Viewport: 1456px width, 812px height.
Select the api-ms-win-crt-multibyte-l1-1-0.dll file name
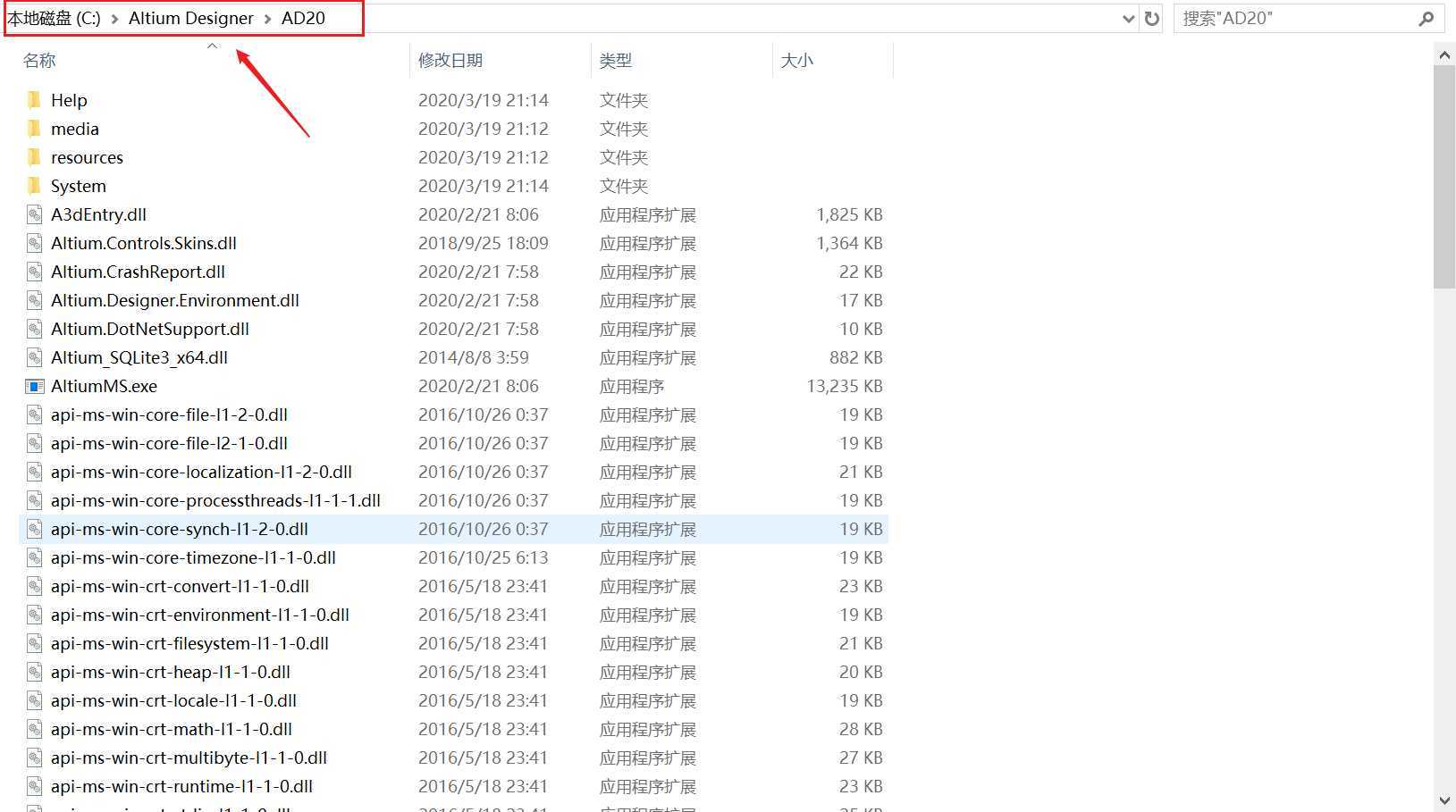189,758
